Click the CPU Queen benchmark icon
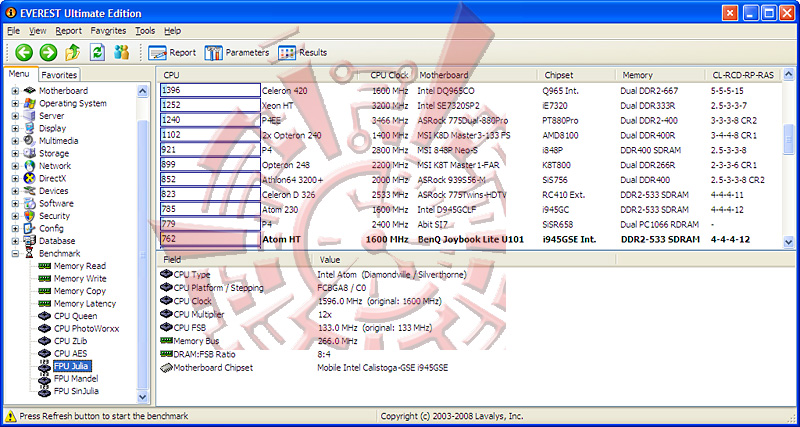Viewport: 800px width, 427px height. tap(45, 316)
